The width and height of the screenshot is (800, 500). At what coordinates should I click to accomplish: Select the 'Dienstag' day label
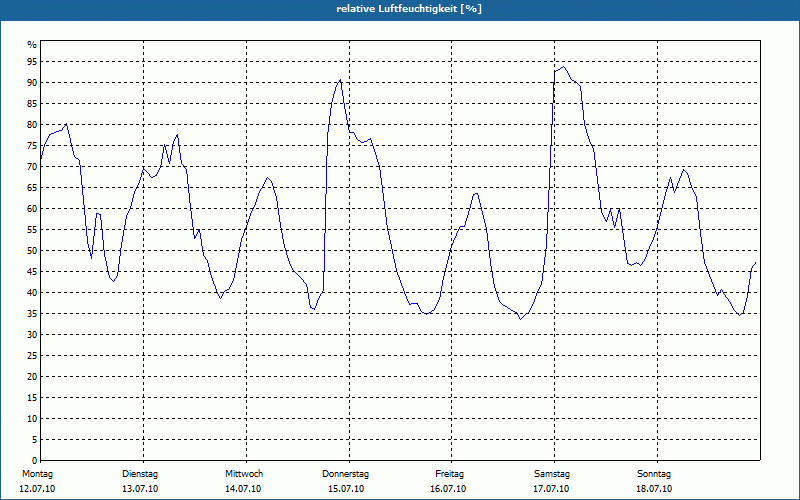coord(140,474)
